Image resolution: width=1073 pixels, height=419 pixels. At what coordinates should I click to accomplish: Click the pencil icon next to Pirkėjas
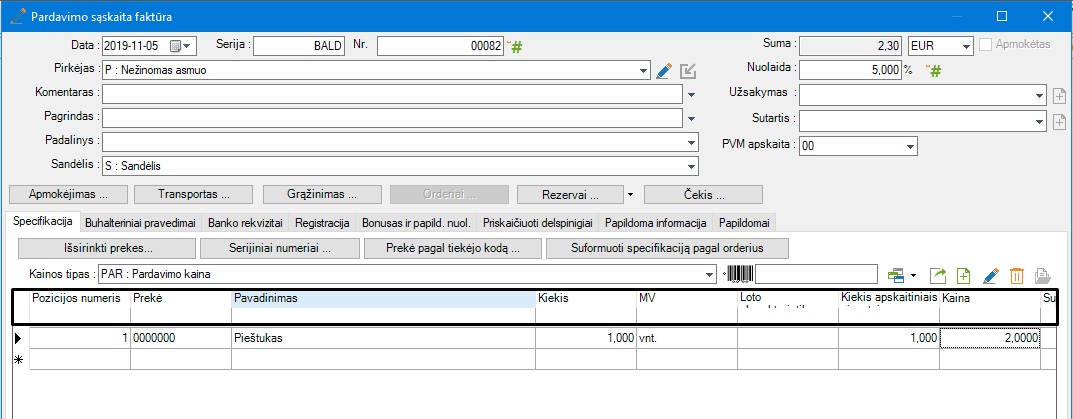pyautogui.click(x=663, y=71)
